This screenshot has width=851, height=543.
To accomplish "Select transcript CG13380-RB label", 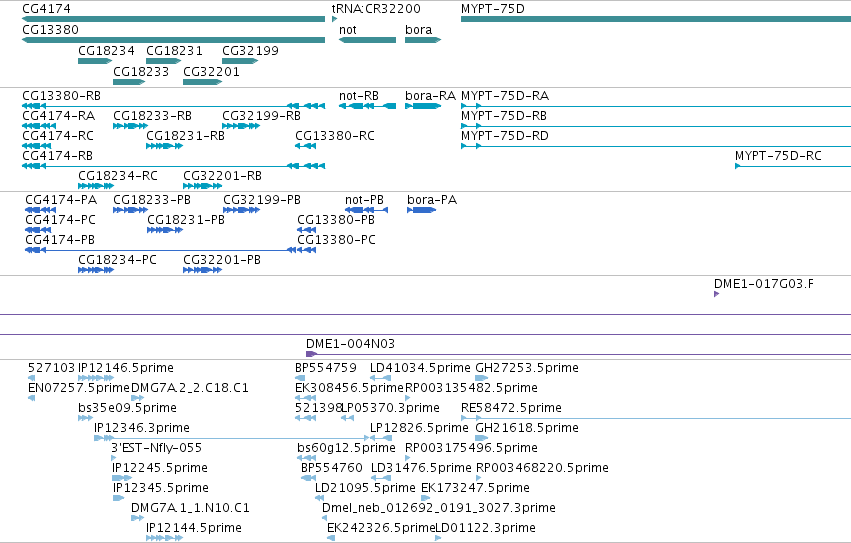I will 61,96.
